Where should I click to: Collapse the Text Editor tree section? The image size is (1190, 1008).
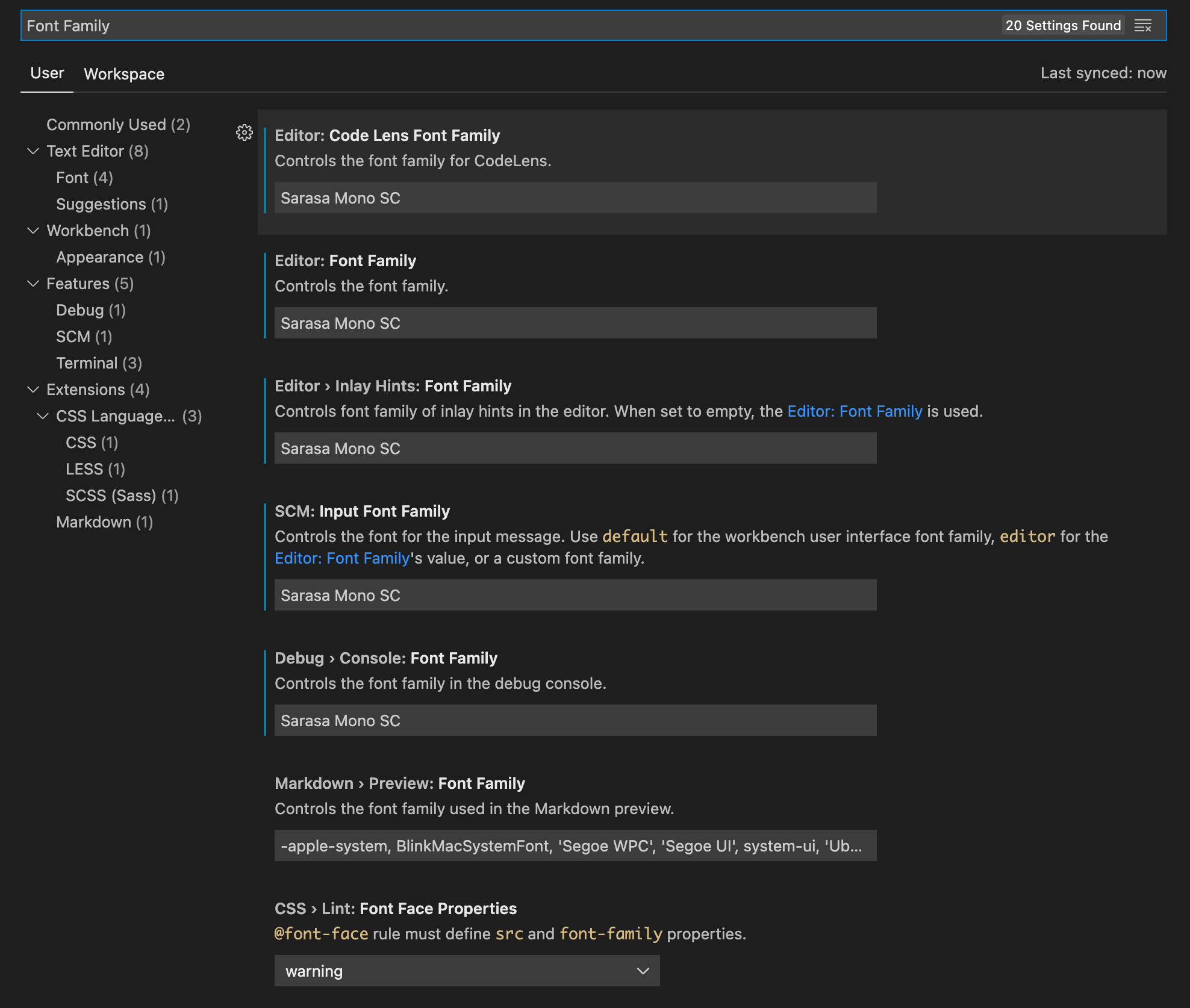33,151
